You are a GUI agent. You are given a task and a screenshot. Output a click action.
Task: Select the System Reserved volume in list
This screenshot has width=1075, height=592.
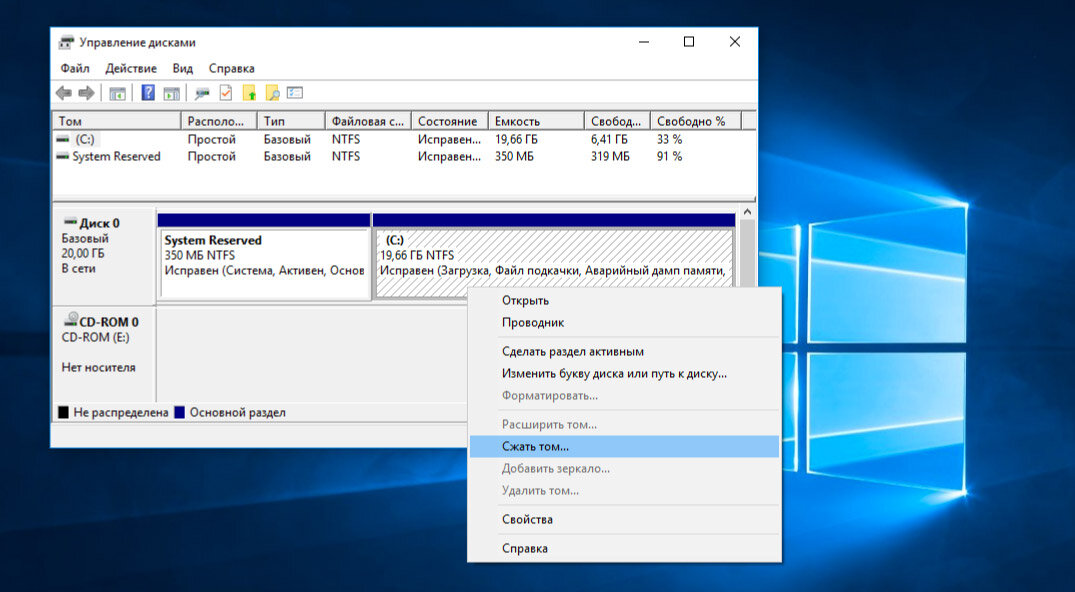[117, 156]
